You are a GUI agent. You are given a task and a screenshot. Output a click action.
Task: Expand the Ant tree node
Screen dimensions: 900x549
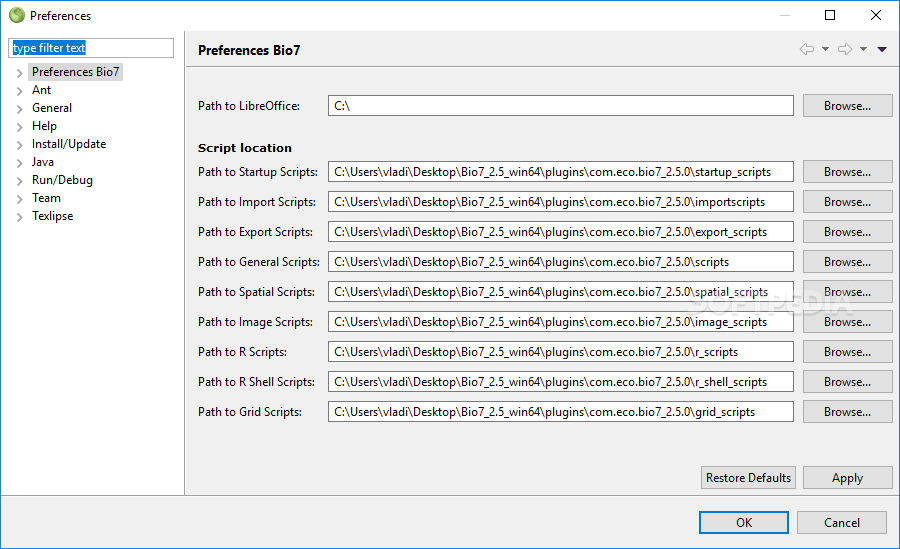[x=20, y=91]
